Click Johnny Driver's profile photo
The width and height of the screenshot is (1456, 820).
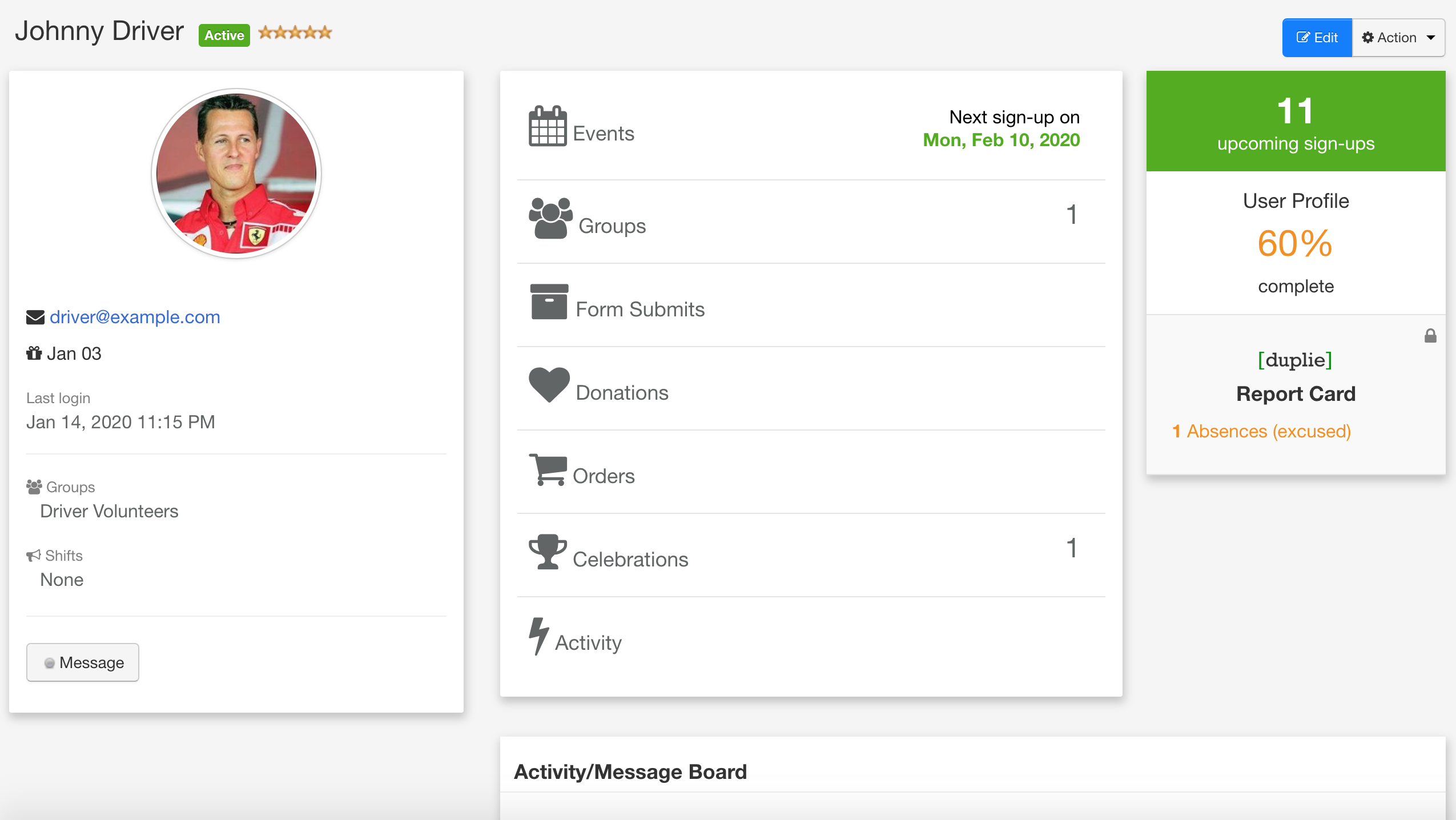tap(236, 174)
